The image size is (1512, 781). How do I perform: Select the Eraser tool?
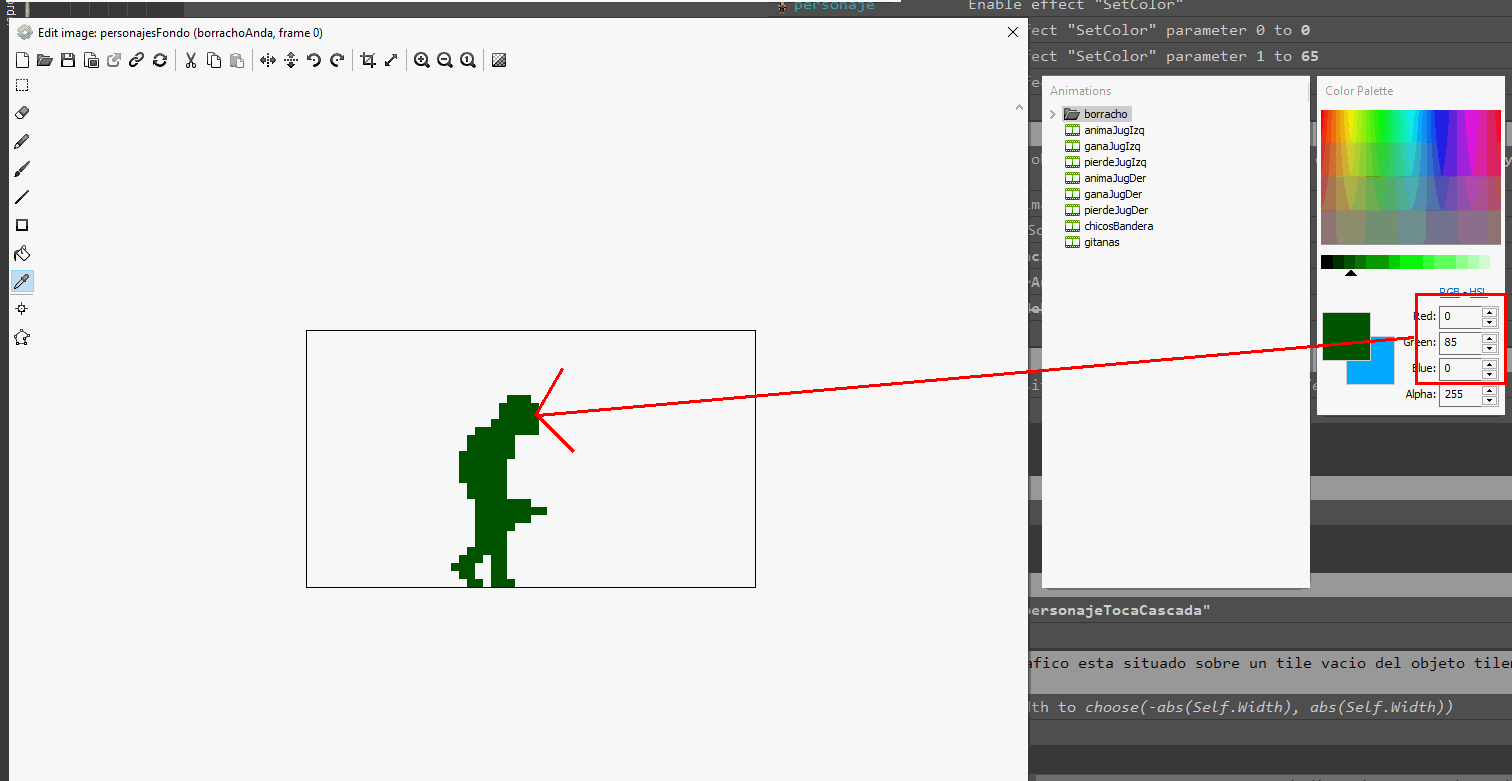coord(22,113)
